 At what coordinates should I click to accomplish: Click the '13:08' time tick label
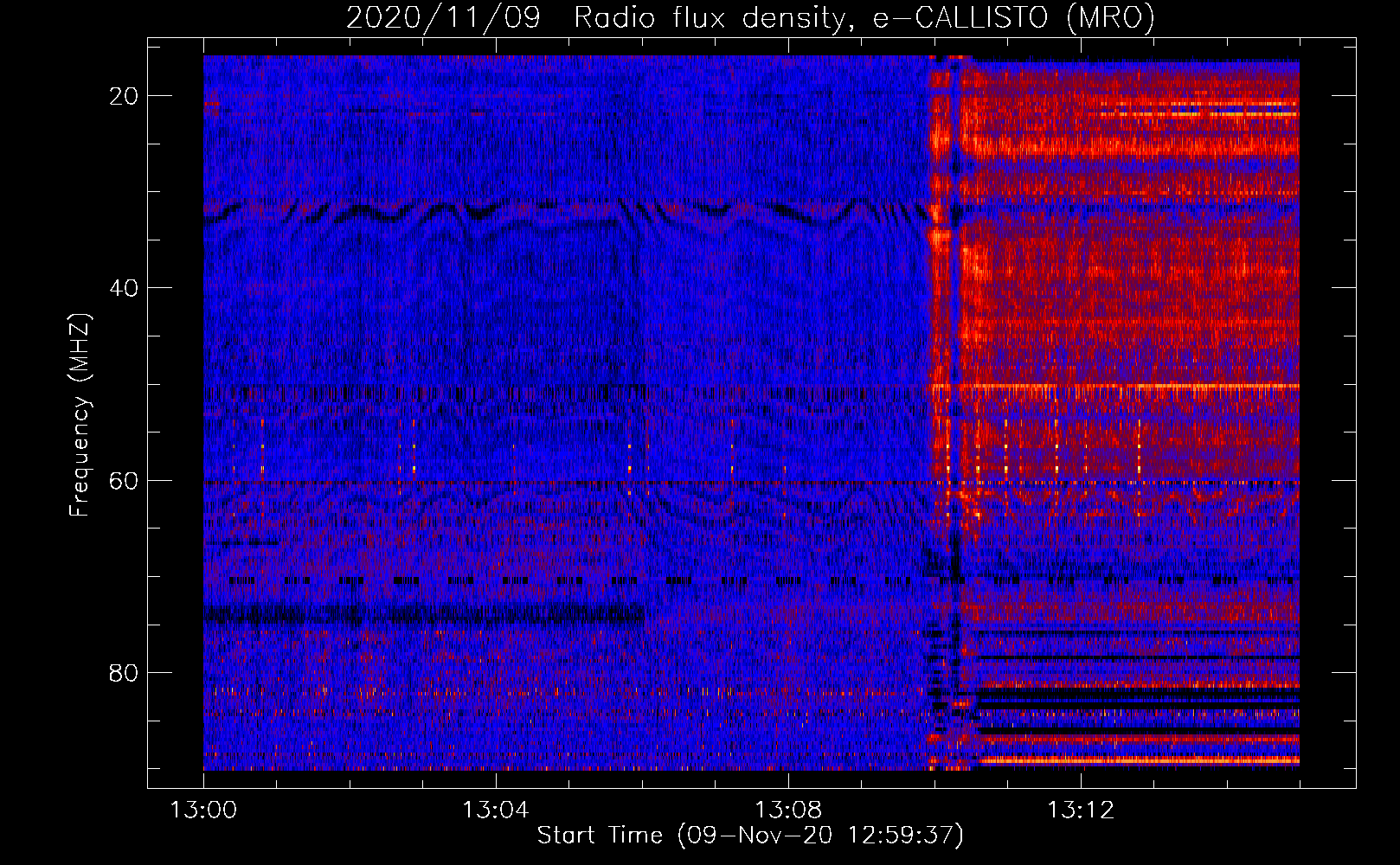pos(787,811)
